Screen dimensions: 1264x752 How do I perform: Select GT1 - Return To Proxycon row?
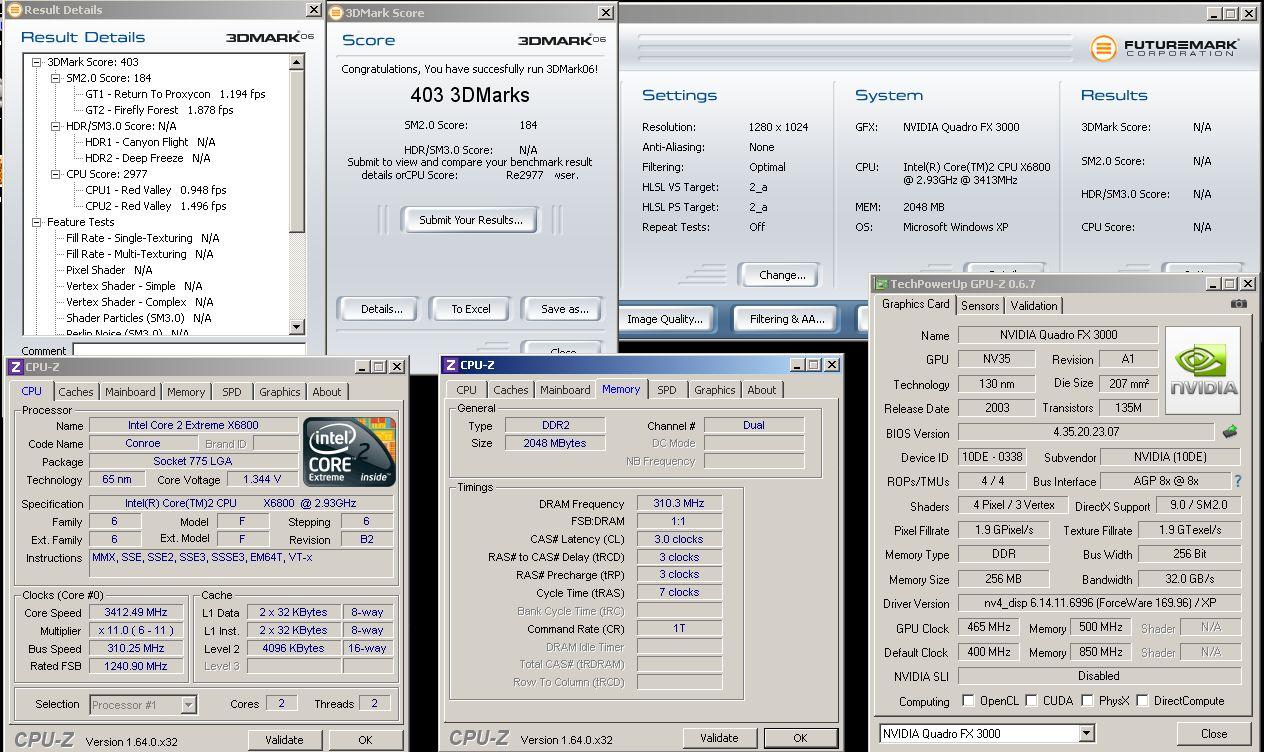click(175, 94)
